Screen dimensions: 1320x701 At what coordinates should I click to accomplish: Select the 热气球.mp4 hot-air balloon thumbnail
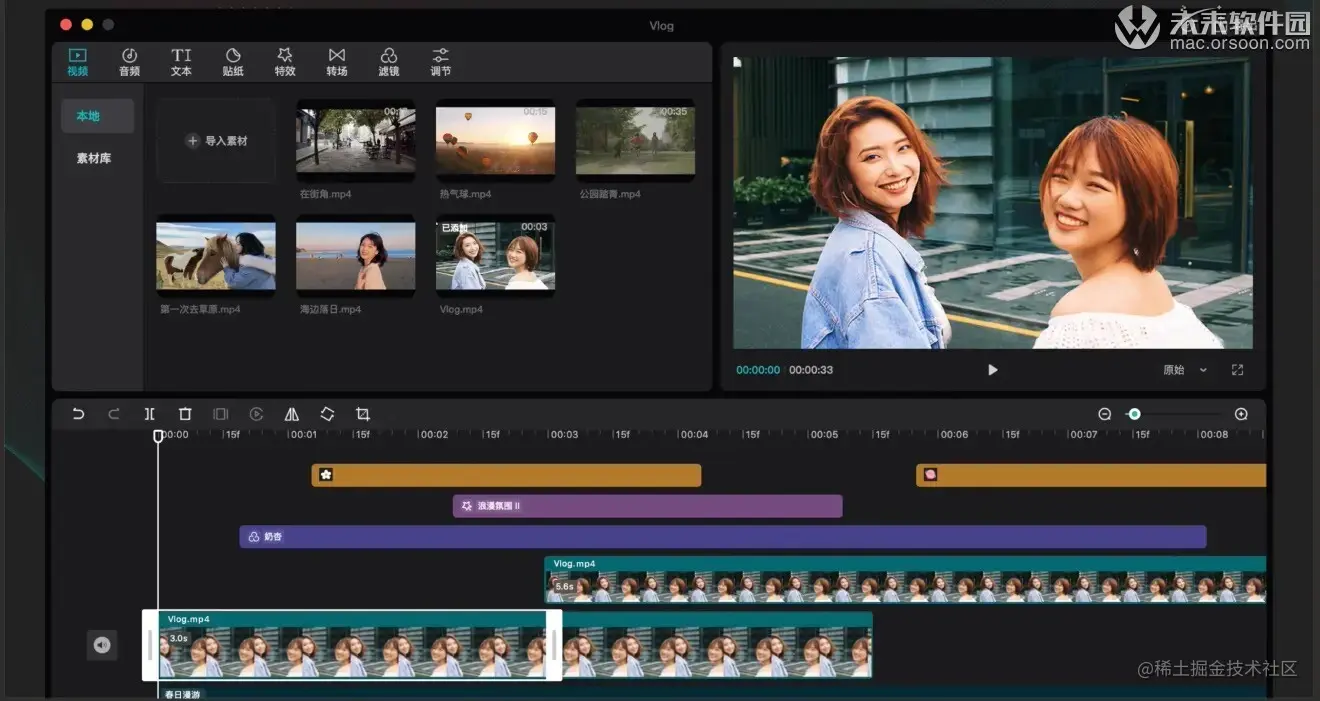[495, 141]
